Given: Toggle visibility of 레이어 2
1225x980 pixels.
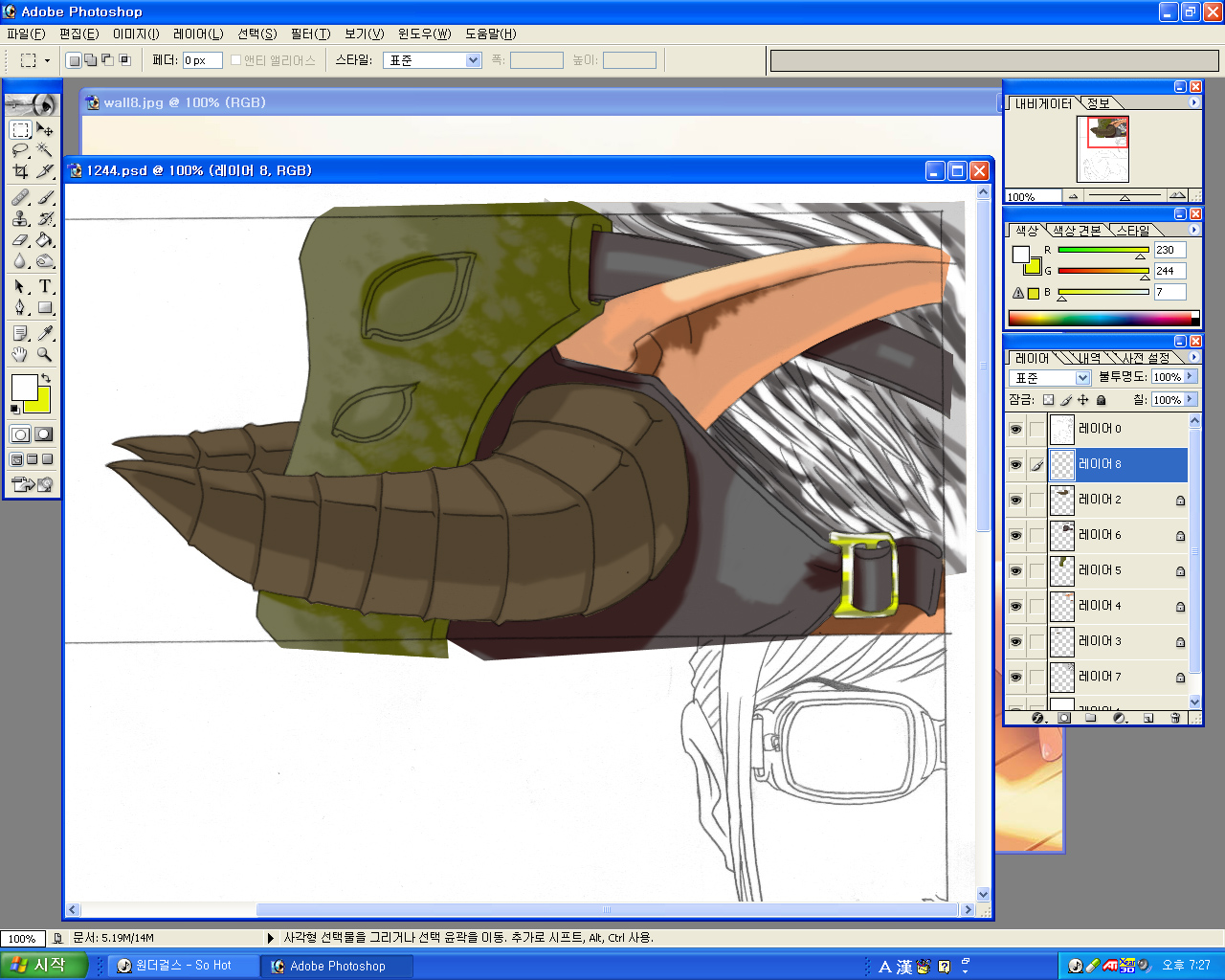Looking at the screenshot, I should coord(1015,500).
